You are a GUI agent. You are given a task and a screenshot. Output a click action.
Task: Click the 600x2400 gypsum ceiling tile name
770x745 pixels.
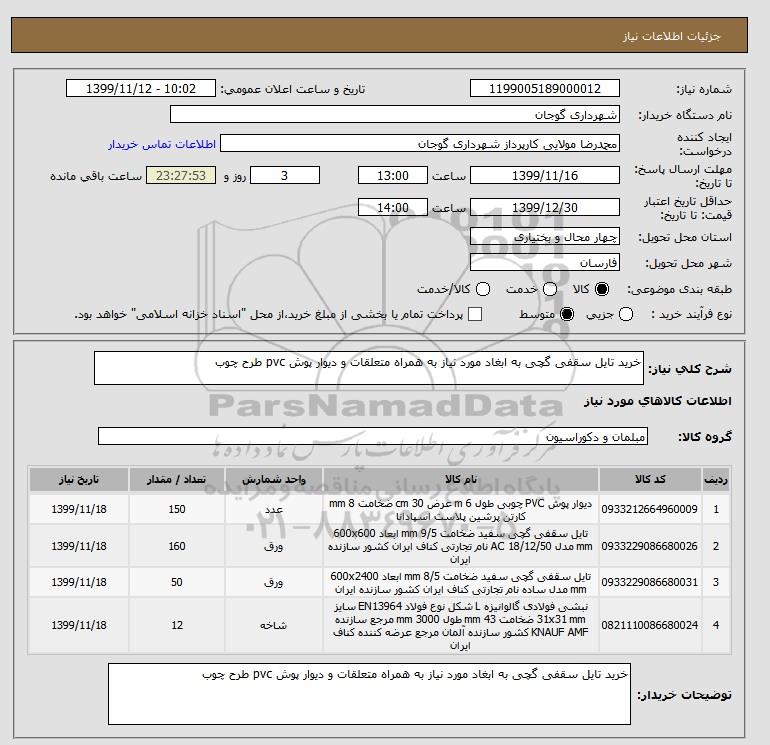click(x=461, y=582)
